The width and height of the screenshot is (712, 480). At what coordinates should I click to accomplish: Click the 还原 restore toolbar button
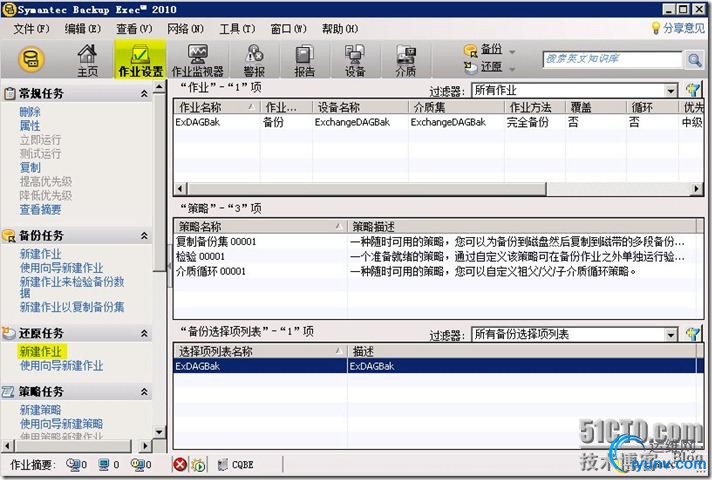[483, 67]
